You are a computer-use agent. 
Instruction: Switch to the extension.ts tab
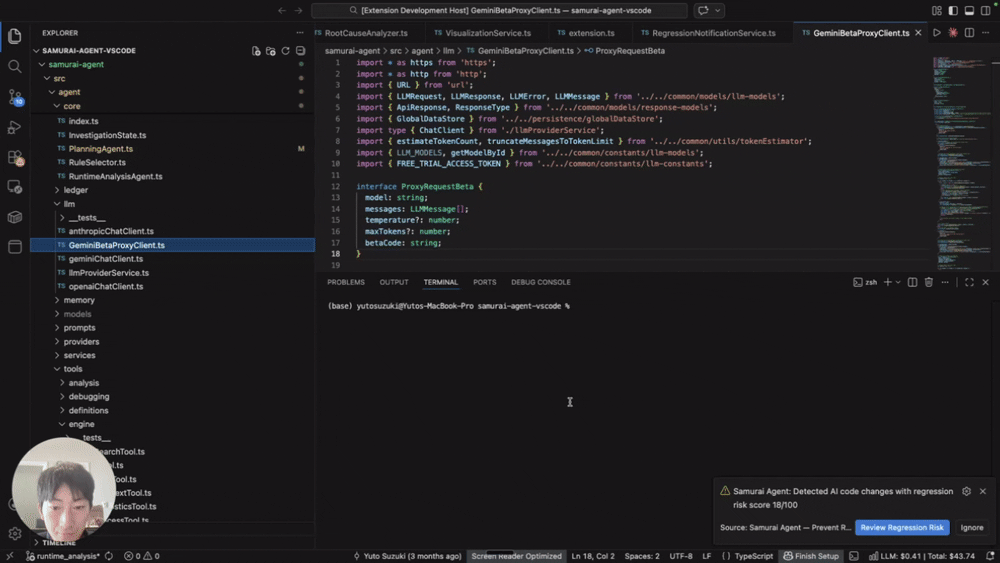click(x=591, y=33)
